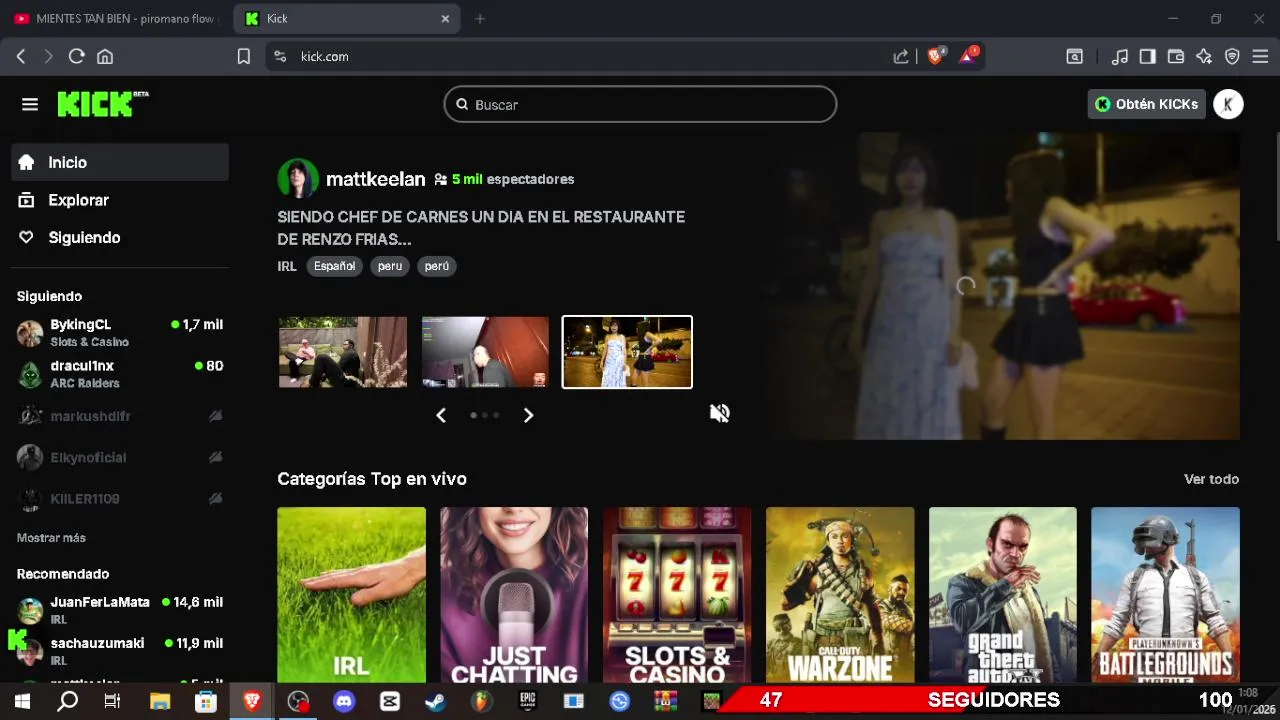Select Siguiendo heart menu item
Image resolution: width=1280 pixels, height=720 pixels.
pyautogui.click(x=120, y=237)
